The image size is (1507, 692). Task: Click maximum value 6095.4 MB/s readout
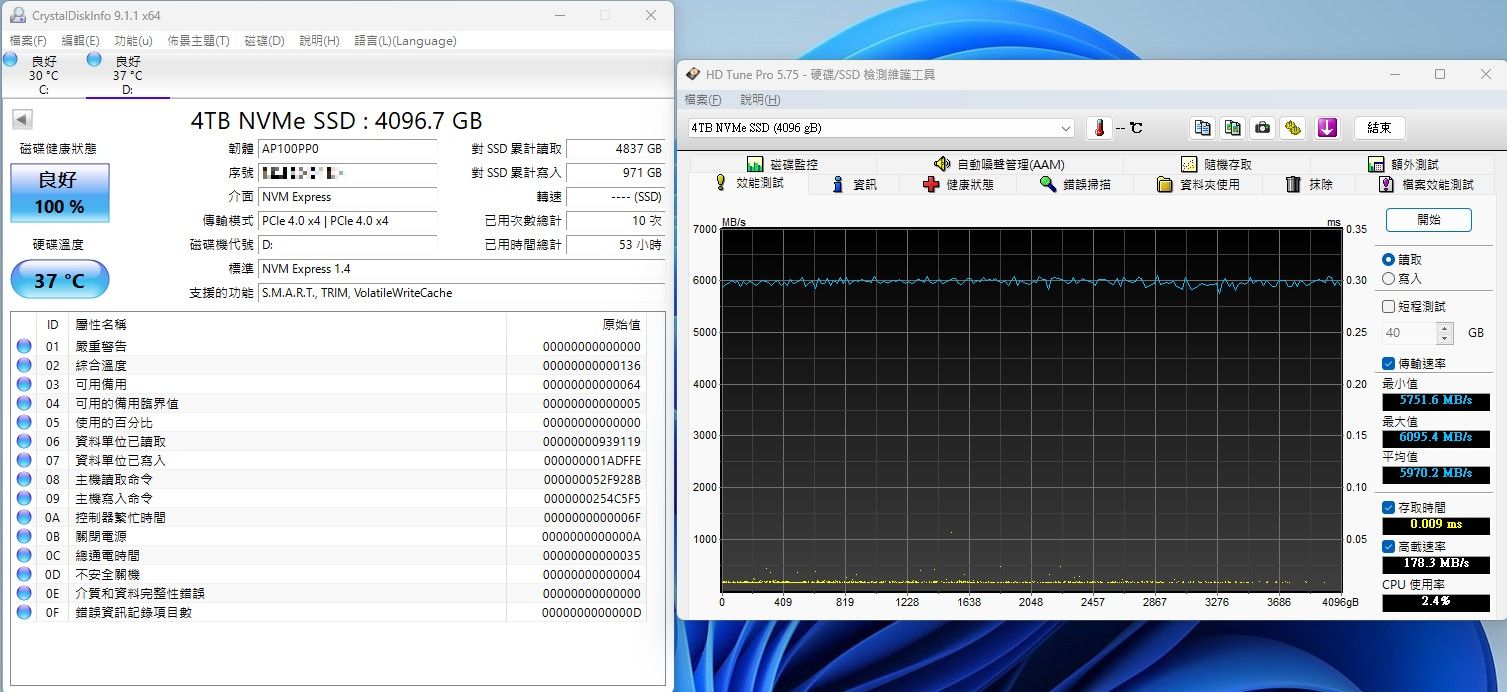[1435, 438]
